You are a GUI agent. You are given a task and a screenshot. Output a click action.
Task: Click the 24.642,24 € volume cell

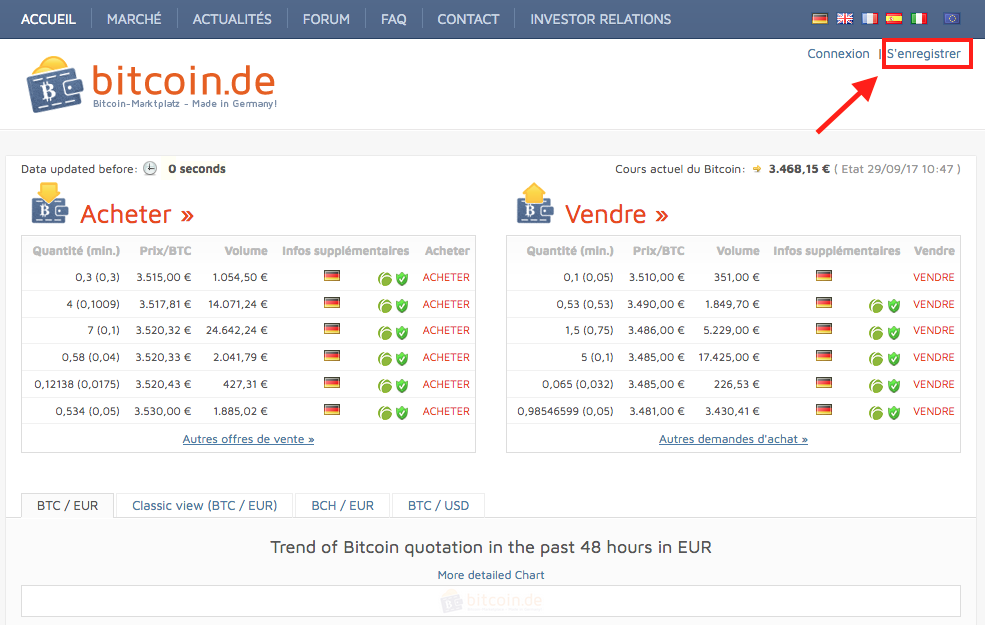click(236, 330)
